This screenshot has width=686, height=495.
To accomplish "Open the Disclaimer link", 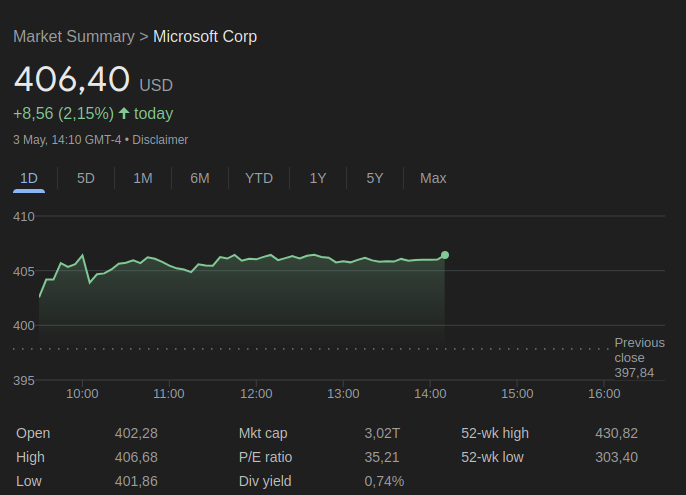I will (160, 140).
